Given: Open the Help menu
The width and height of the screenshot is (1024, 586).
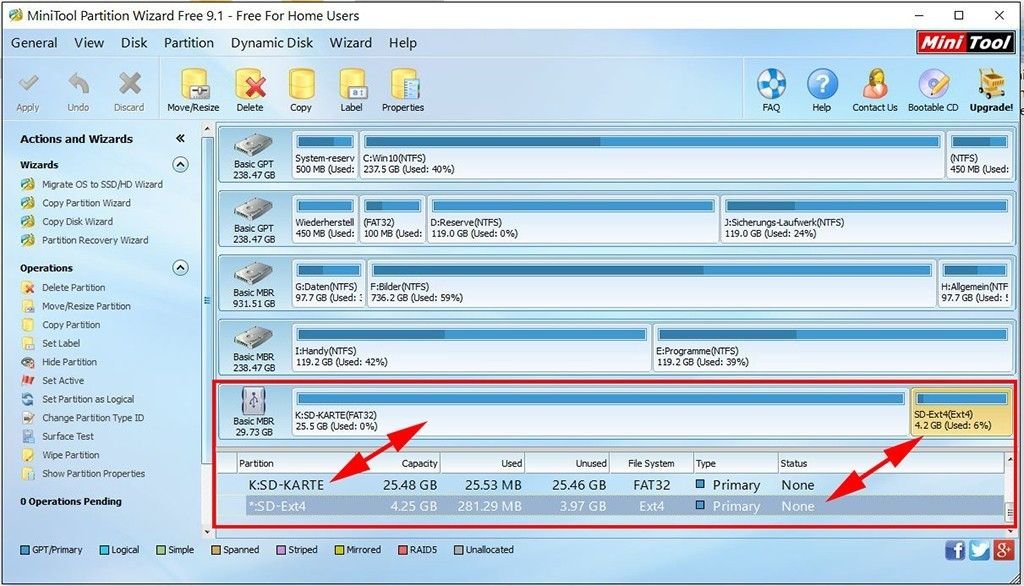Looking at the screenshot, I should pos(403,43).
